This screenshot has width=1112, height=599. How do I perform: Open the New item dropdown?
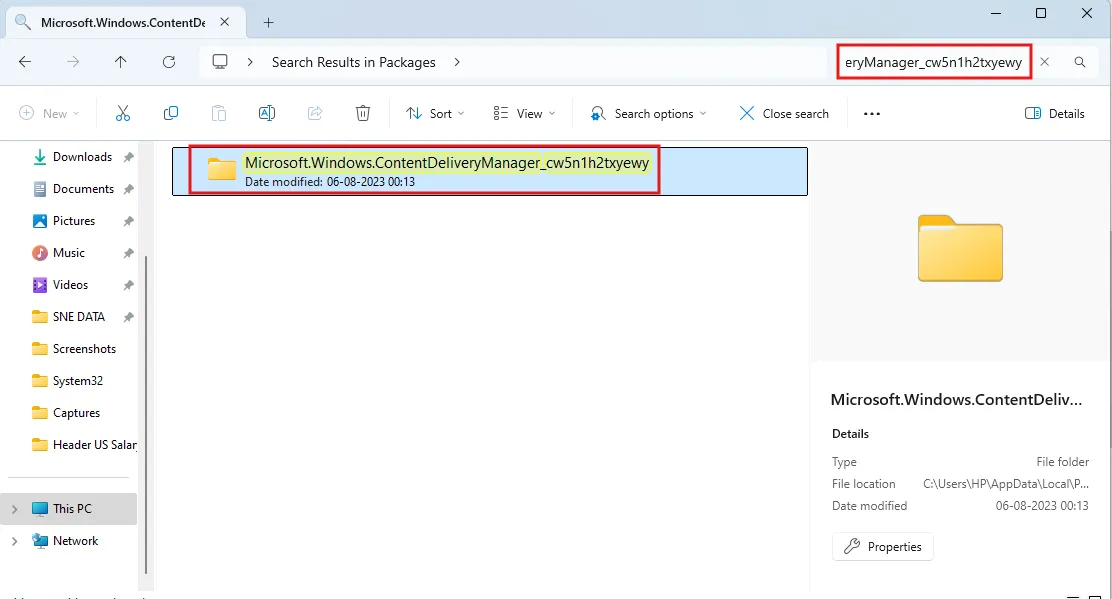click(x=48, y=113)
